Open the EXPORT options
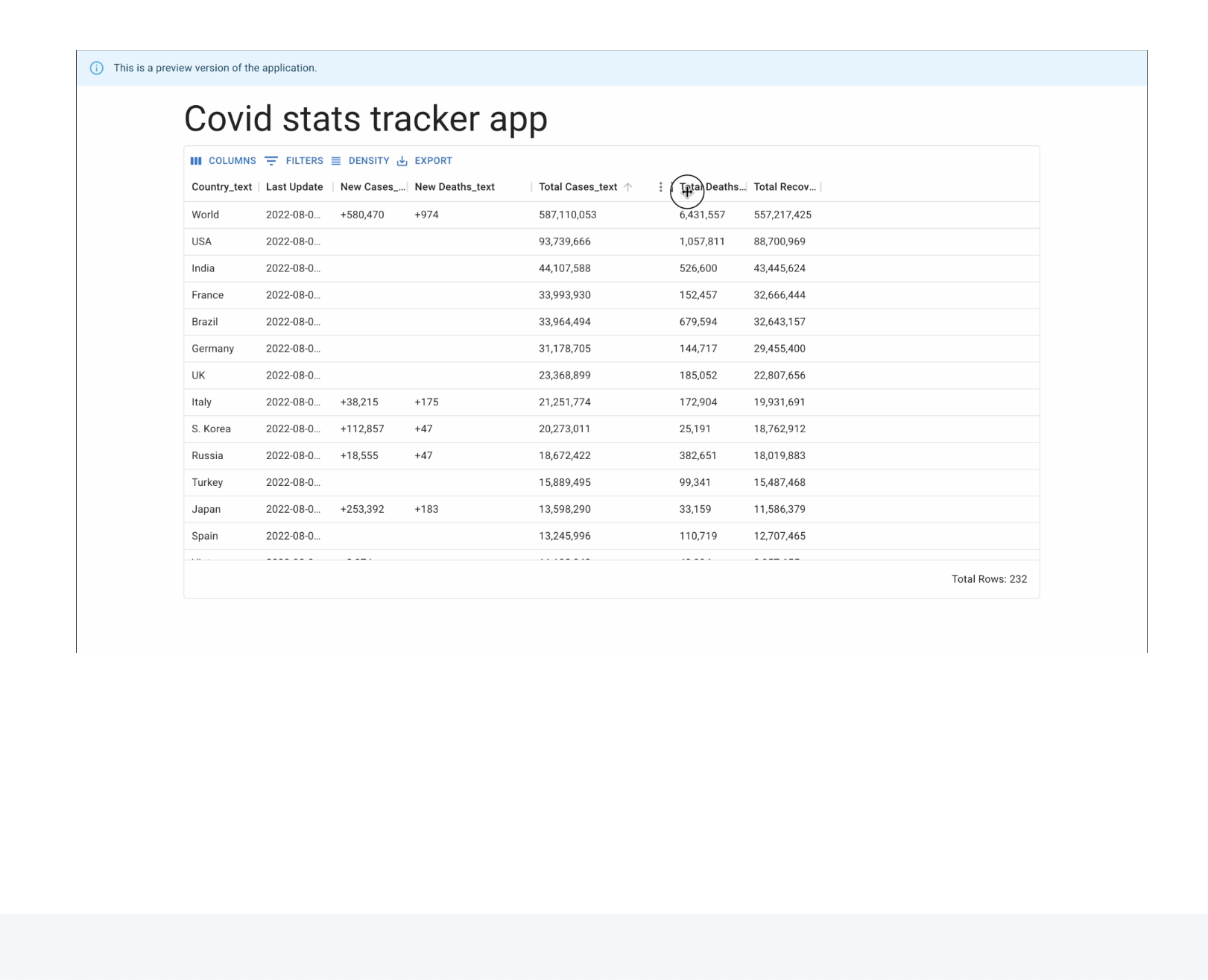 [424, 161]
